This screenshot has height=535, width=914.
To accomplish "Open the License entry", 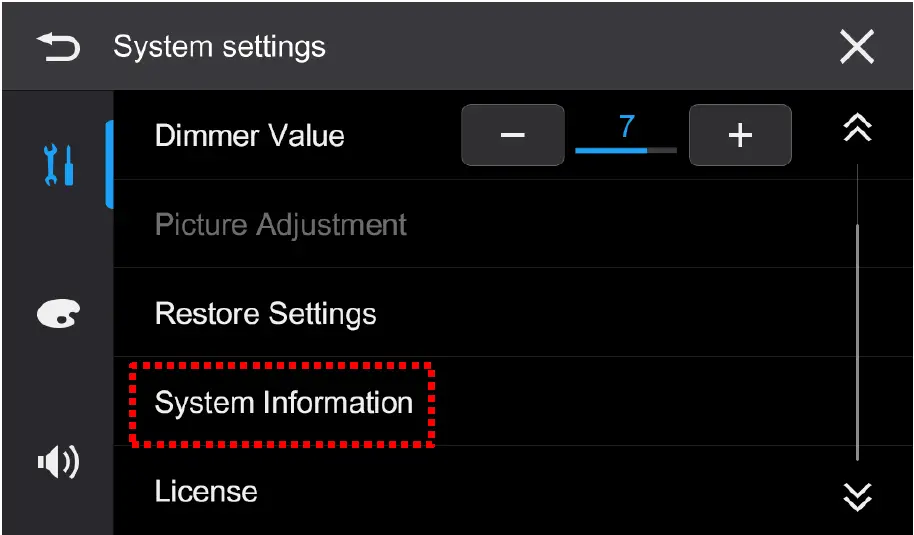I will click(206, 491).
